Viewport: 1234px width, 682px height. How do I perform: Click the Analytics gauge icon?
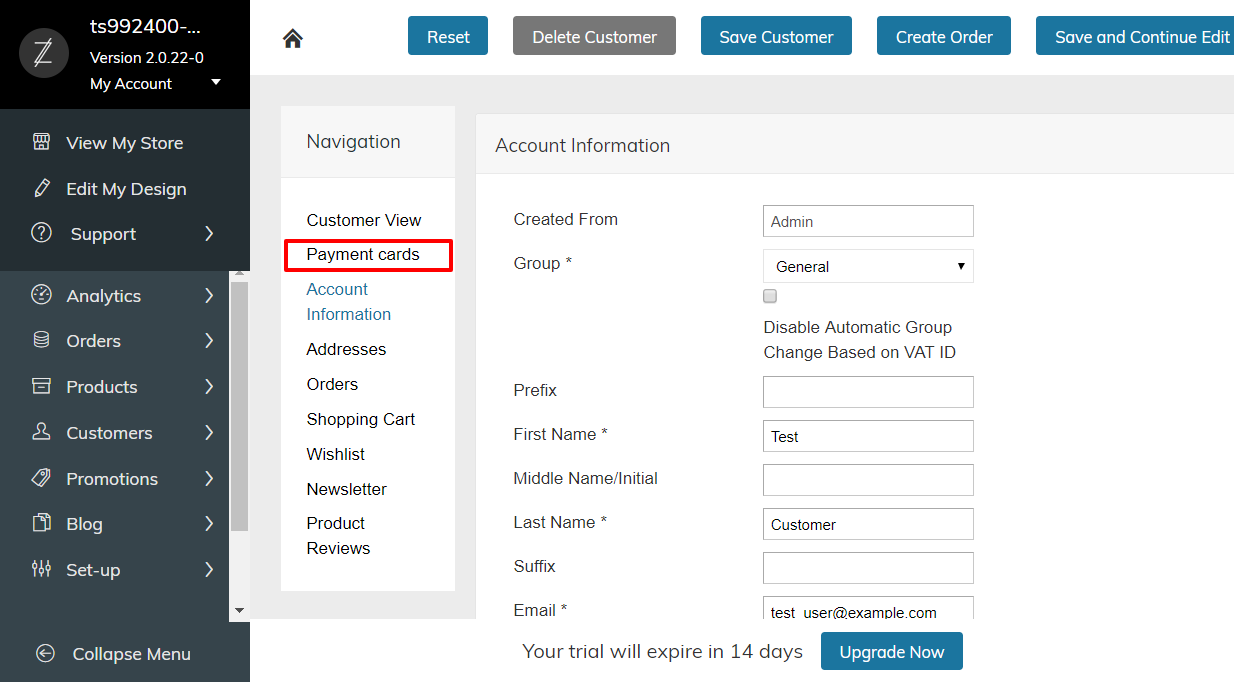point(41,295)
